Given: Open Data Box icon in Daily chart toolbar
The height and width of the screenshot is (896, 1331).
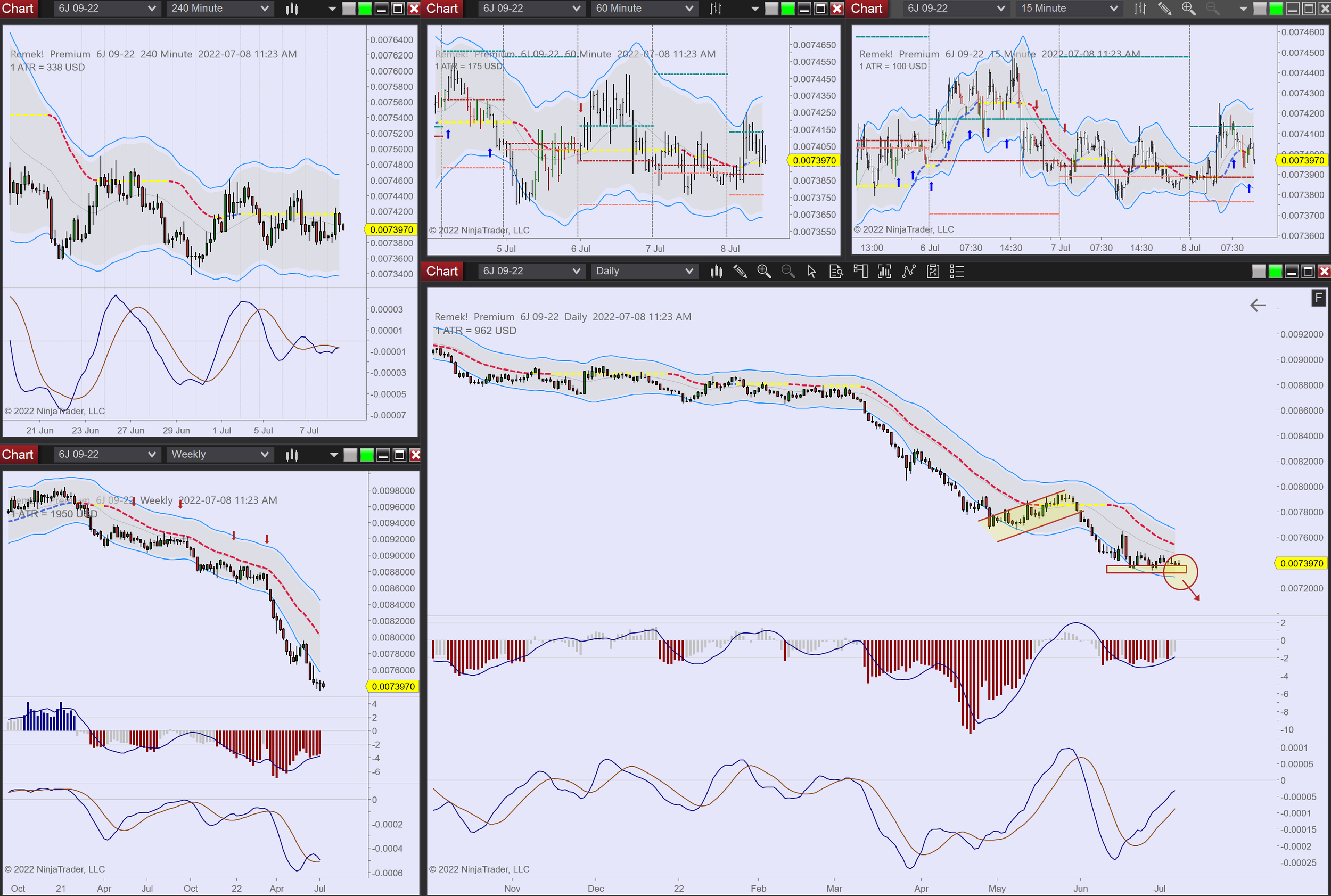Looking at the screenshot, I should click(836, 272).
